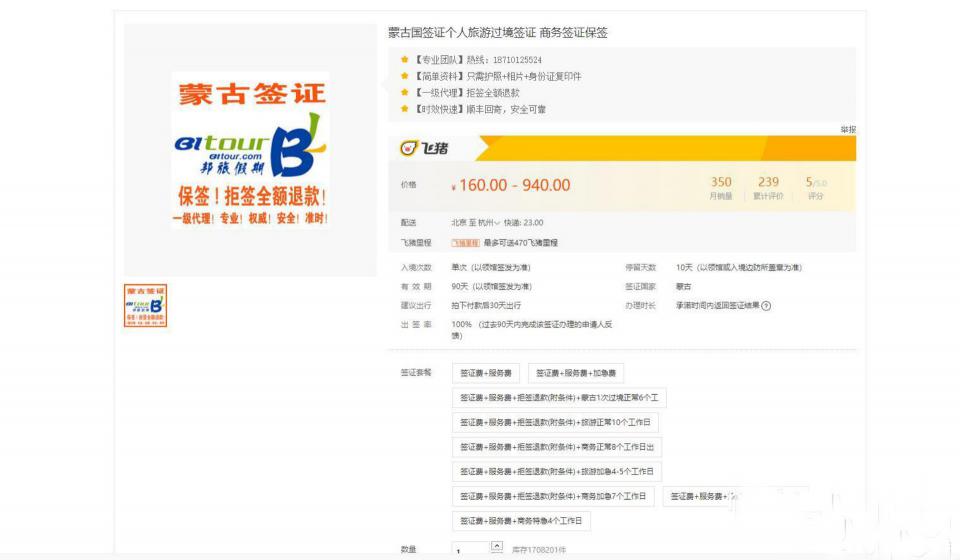Choose the 旅游正常10个工作日 package
Image resolution: width=960 pixels, height=560 pixels.
pos(555,422)
